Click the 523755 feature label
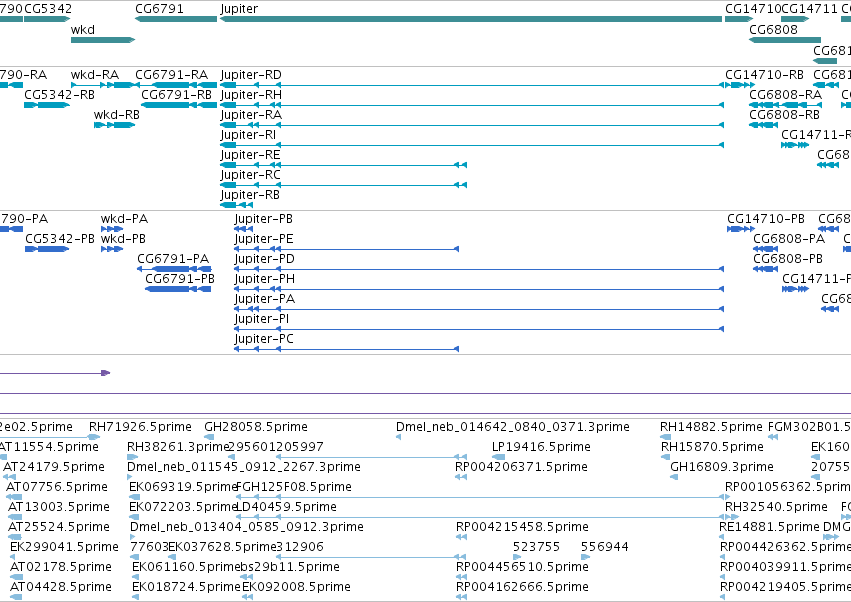Screen dimensions: 851x602 [536, 547]
